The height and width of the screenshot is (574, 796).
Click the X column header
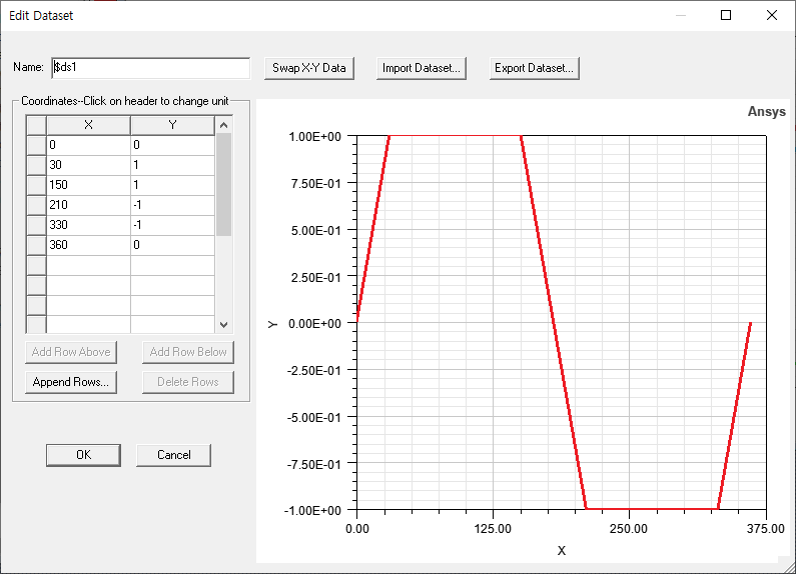coord(88,125)
